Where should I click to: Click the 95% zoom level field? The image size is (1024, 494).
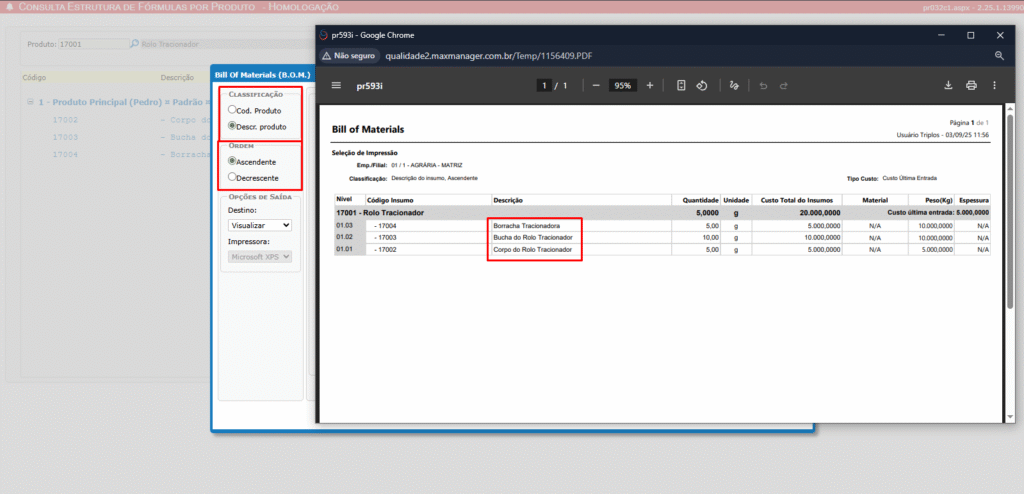coord(622,86)
